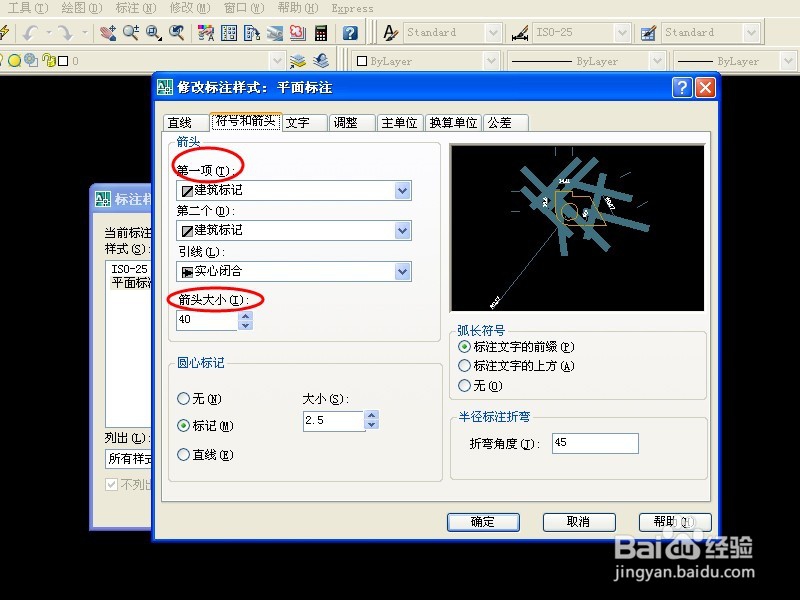This screenshot has height=600, width=800.
Task: Toggle the 不列出 checkbox in background dialog
Action: coord(111,484)
